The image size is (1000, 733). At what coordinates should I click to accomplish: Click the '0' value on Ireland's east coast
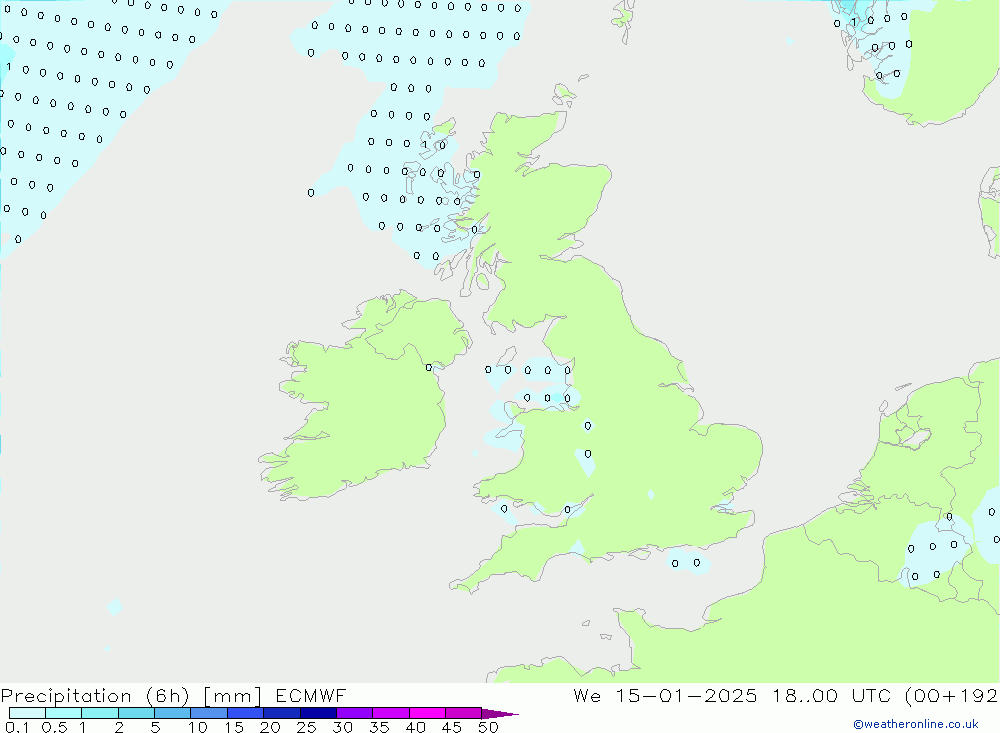point(429,367)
